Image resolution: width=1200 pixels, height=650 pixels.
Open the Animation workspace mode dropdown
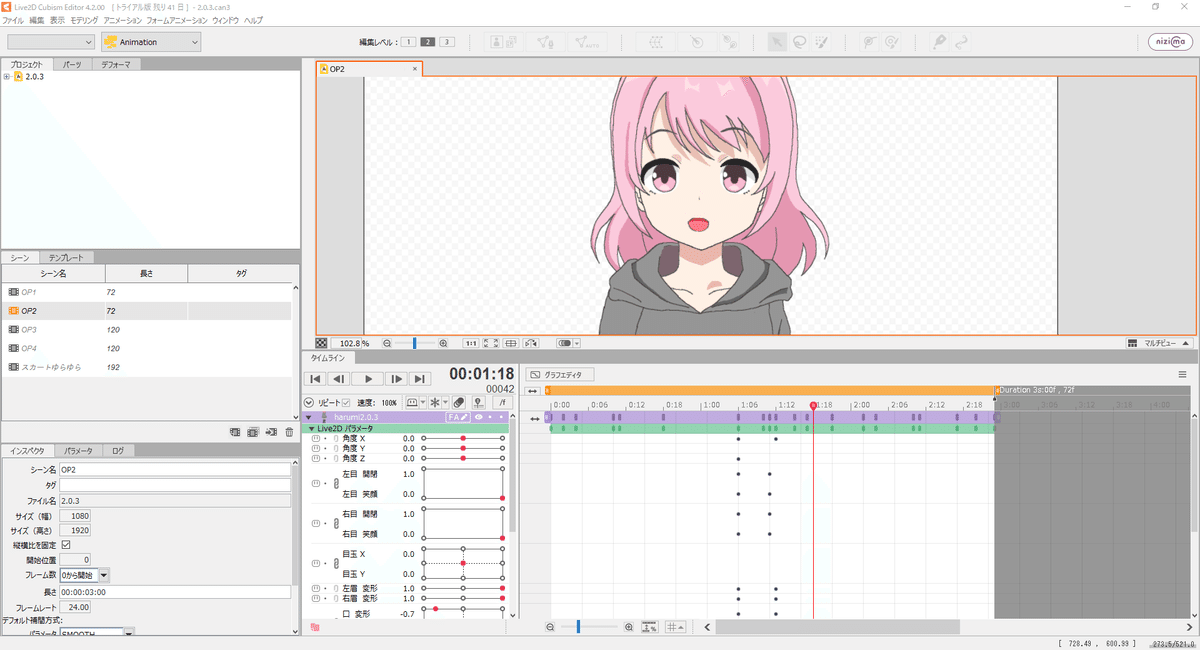click(x=151, y=42)
